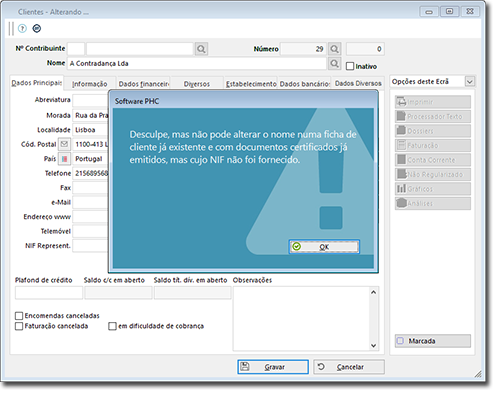Open the Gráficos chart option

[x=433, y=189]
